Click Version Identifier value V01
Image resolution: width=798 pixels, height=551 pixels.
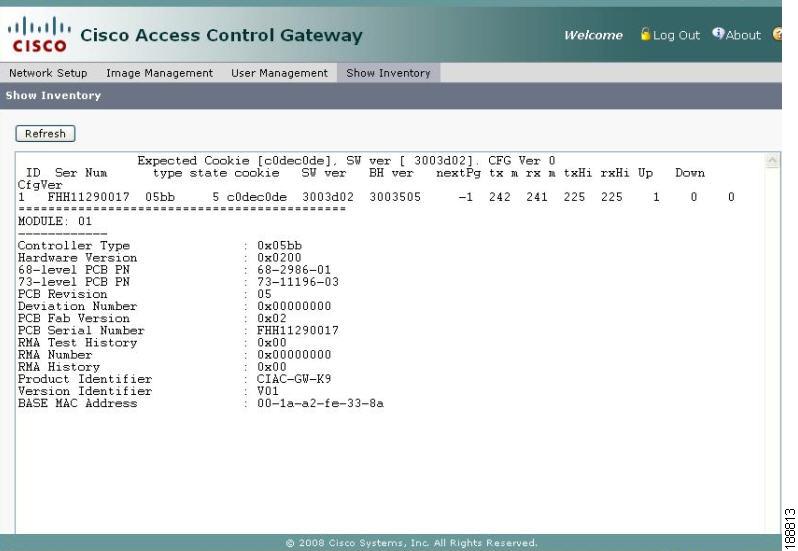click(268, 391)
